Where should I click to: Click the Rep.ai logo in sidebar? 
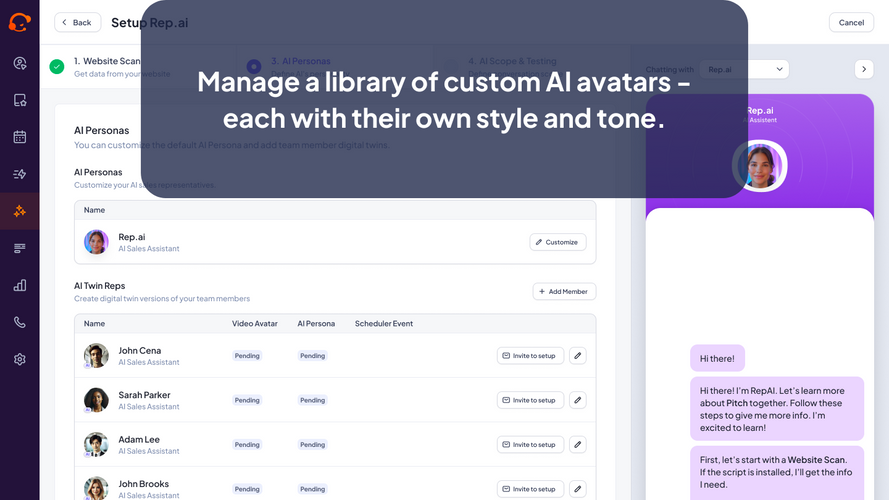pyautogui.click(x=19, y=22)
